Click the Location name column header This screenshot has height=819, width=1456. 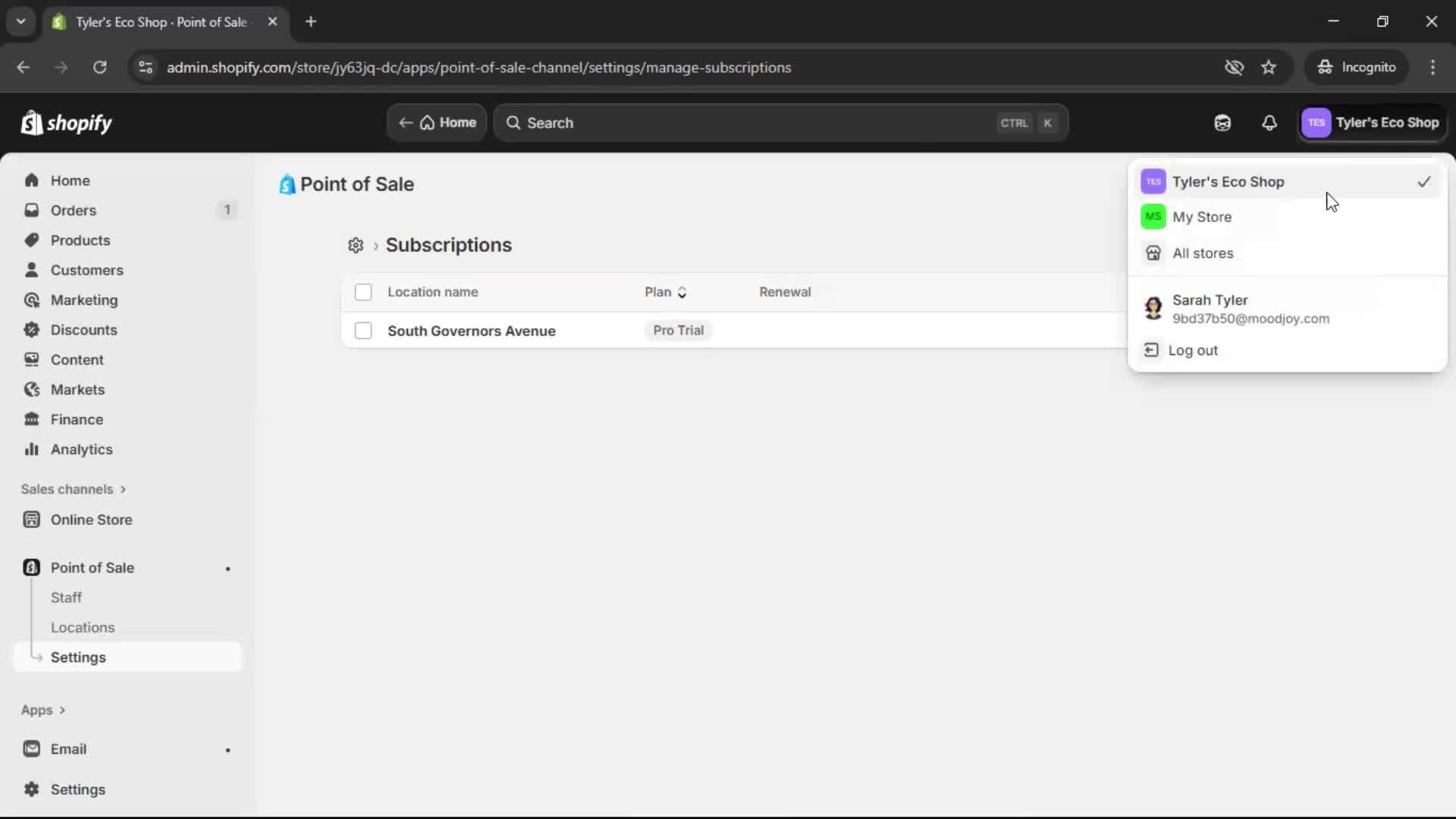point(432,292)
